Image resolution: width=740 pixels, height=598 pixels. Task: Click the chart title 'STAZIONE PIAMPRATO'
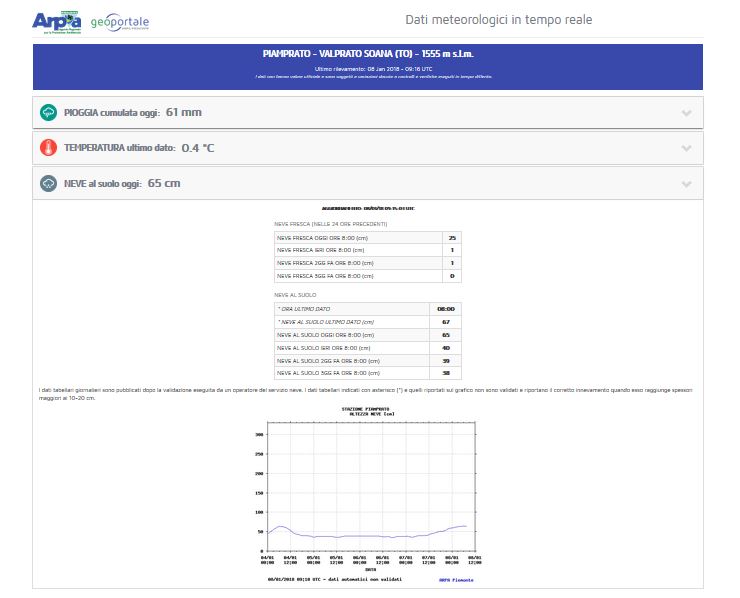point(366,409)
